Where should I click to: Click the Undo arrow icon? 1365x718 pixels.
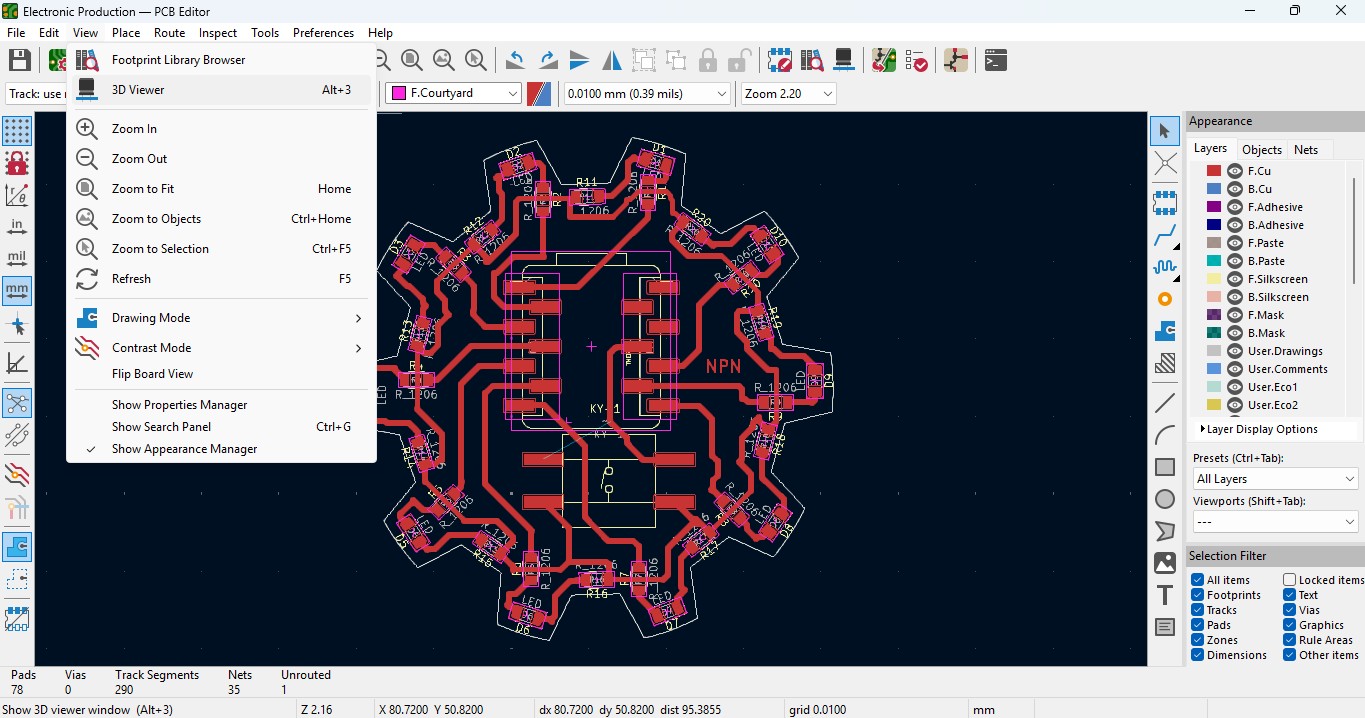point(515,60)
